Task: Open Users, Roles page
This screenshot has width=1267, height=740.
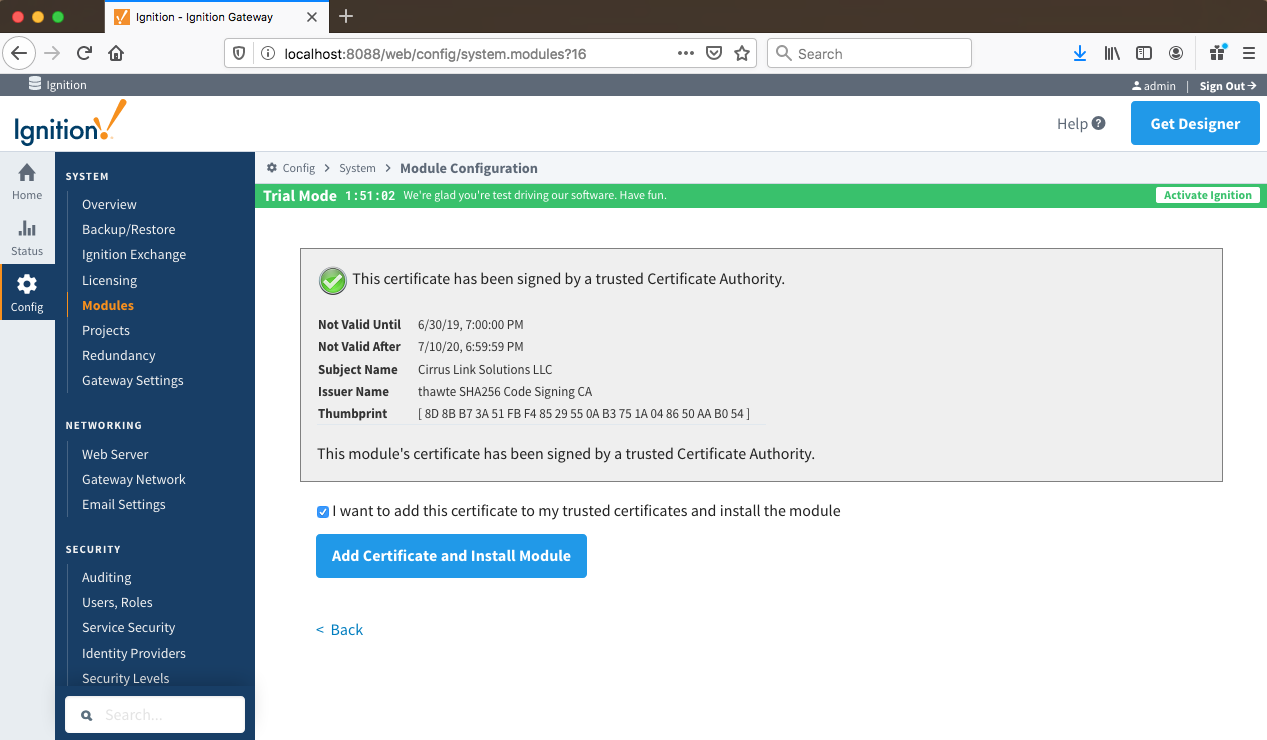Action: pyautogui.click(x=117, y=602)
